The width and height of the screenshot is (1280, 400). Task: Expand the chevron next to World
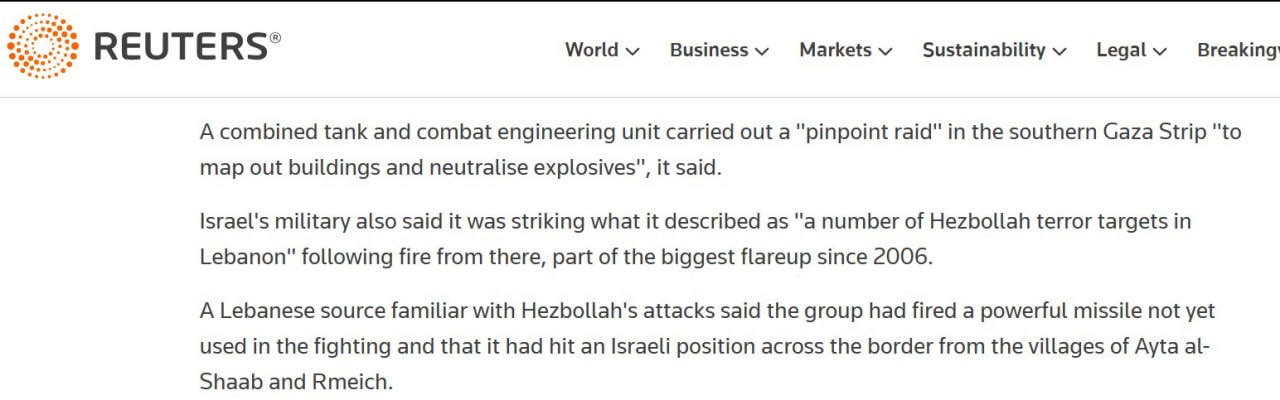click(x=632, y=51)
